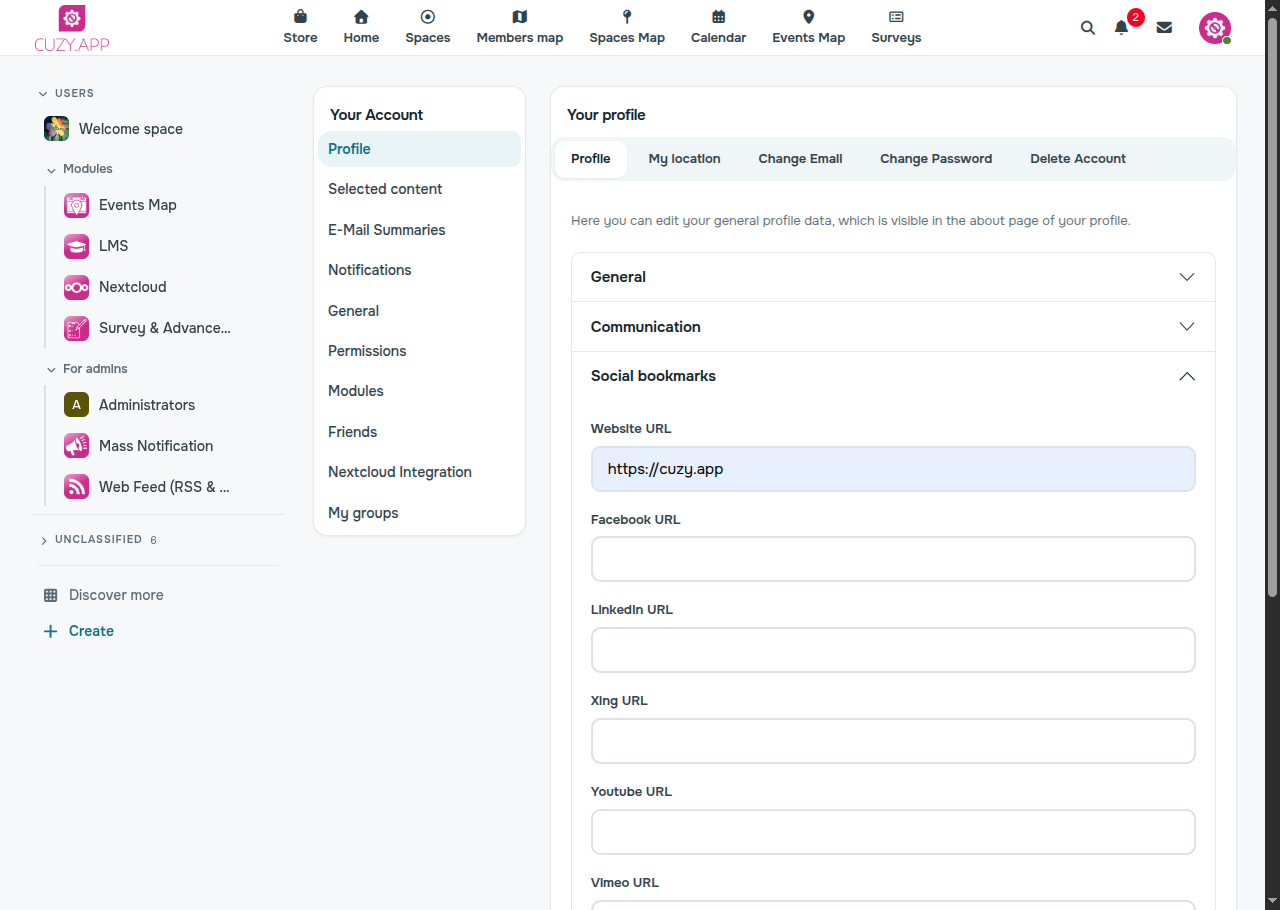Collapse the Modules tree group
This screenshot has width=1280, height=910.
point(51,170)
